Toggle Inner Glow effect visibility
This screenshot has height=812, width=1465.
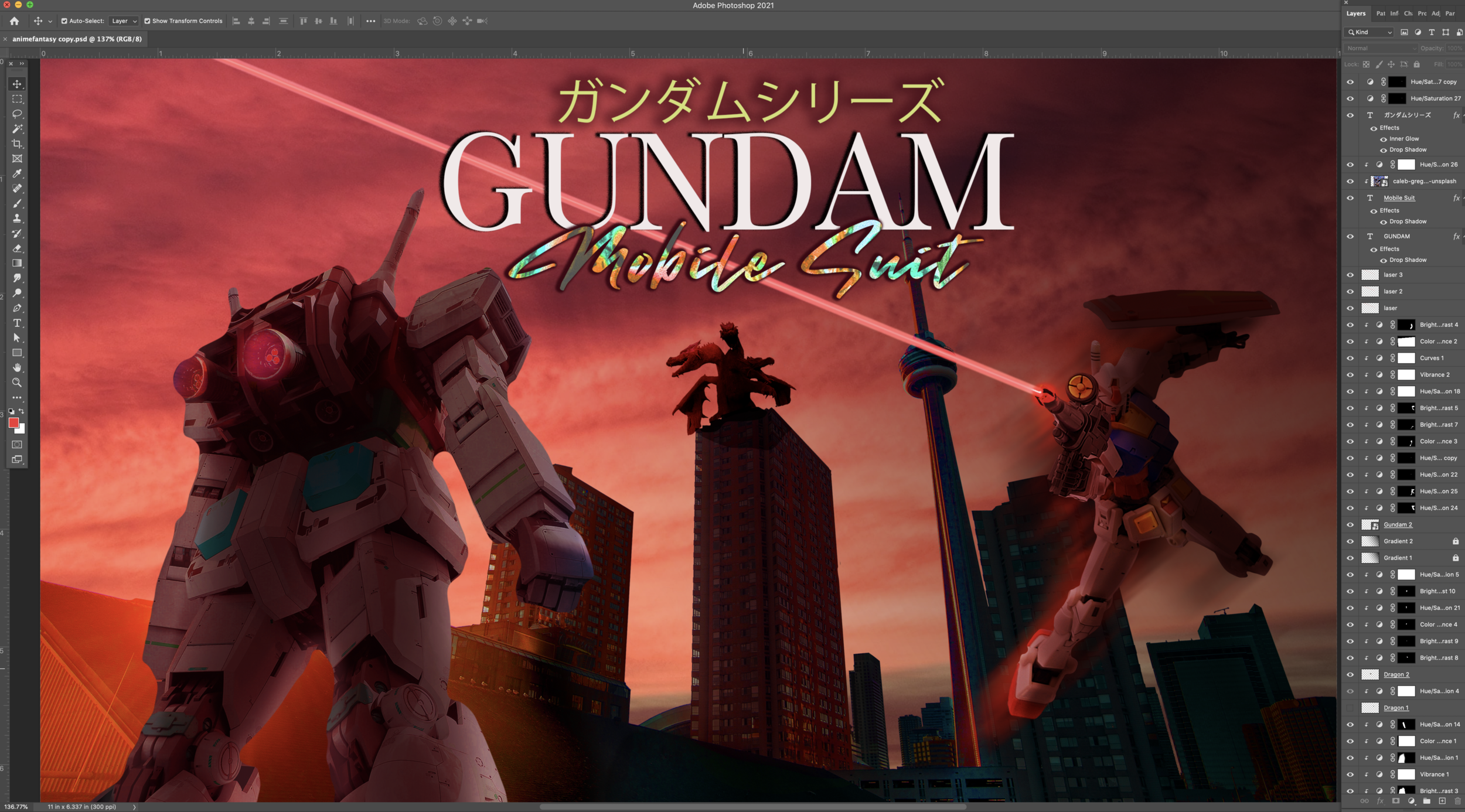coord(1383,139)
